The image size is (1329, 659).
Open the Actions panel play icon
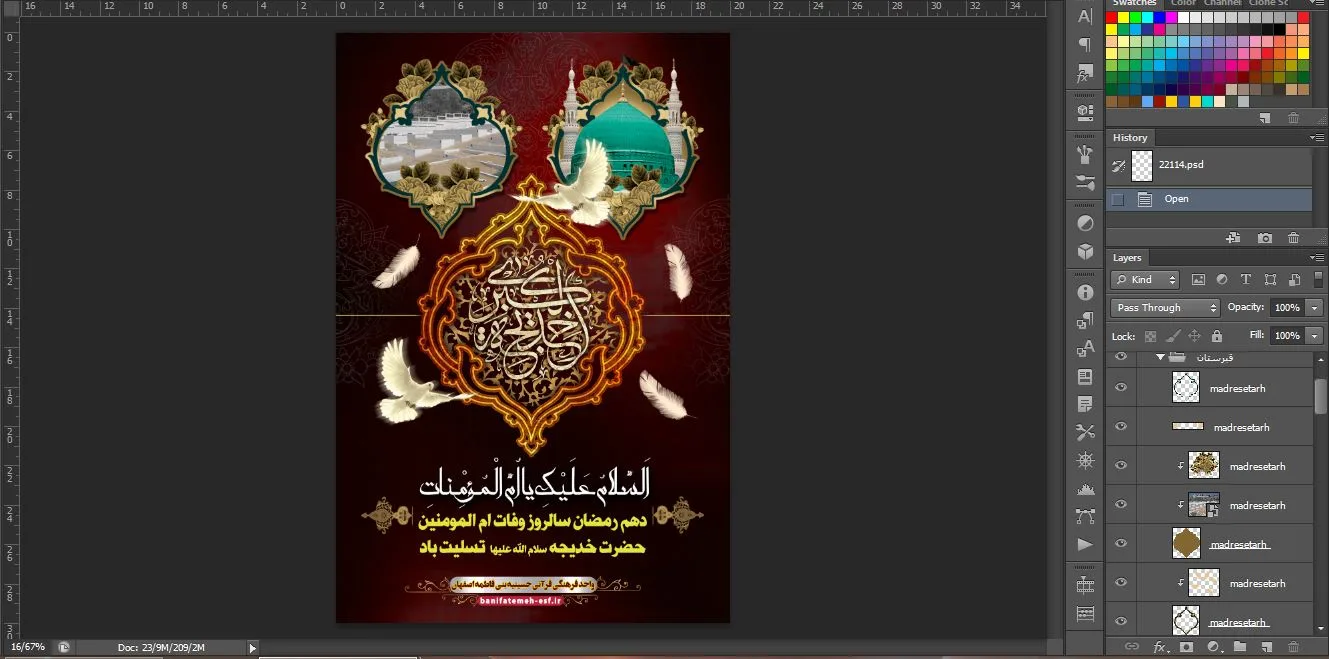coord(1085,545)
